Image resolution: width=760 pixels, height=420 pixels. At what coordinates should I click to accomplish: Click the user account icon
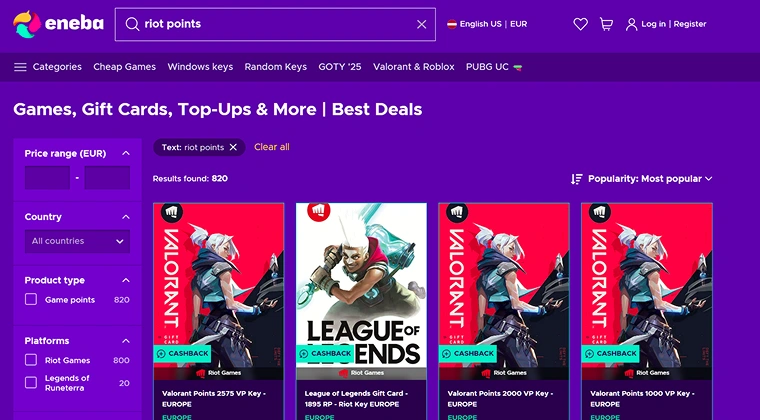tap(631, 24)
